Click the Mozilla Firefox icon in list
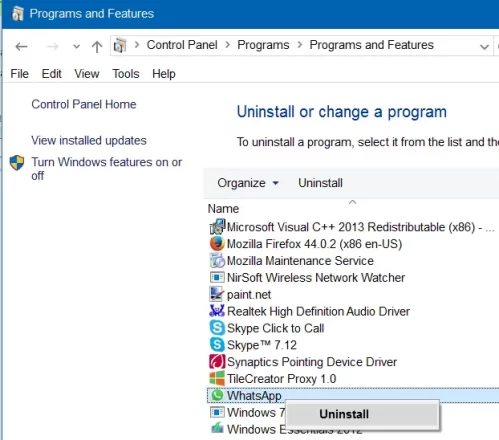 click(x=217, y=244)
